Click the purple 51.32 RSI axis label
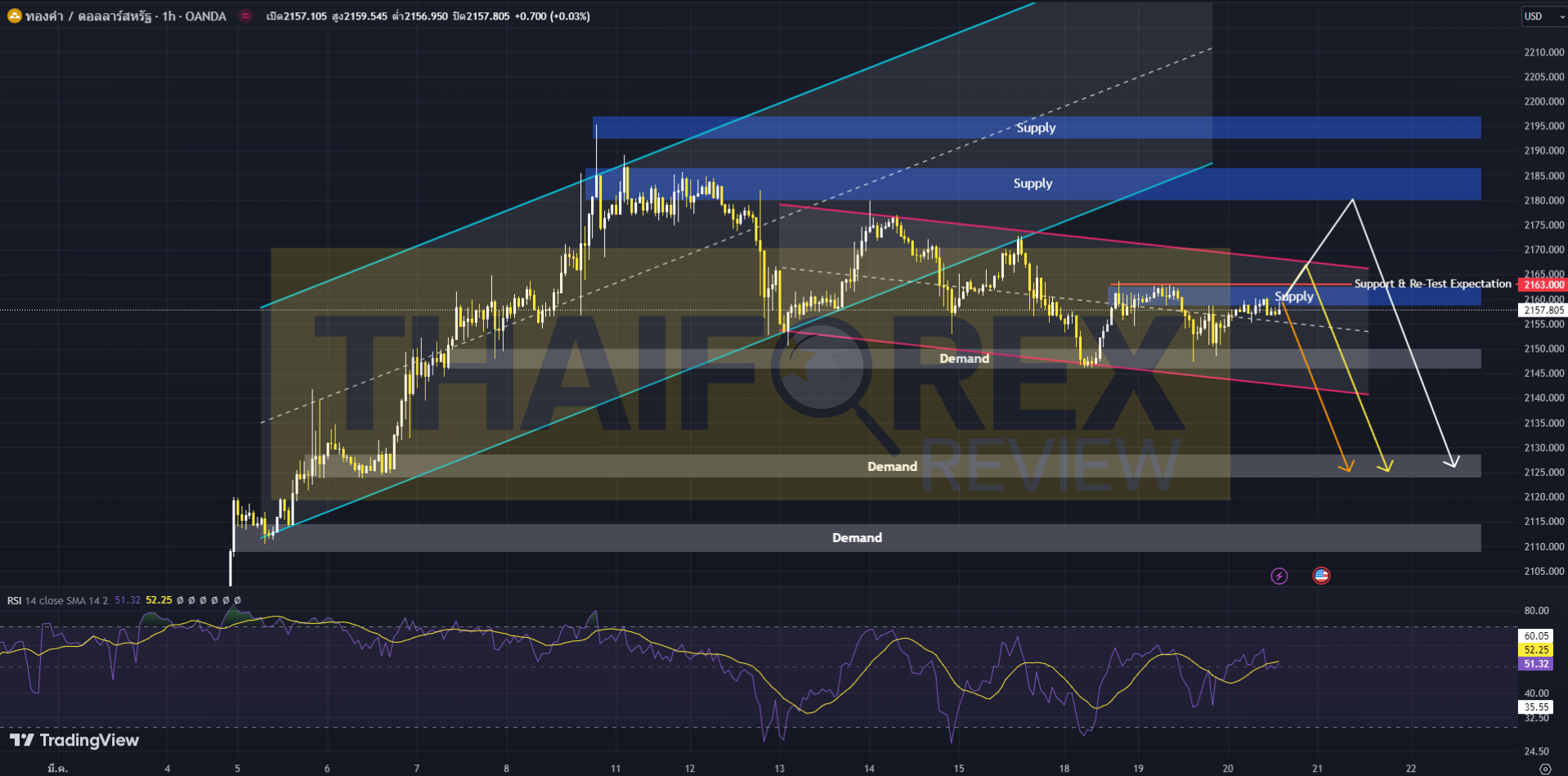The image size is (1568, 776). point(1536,664)
